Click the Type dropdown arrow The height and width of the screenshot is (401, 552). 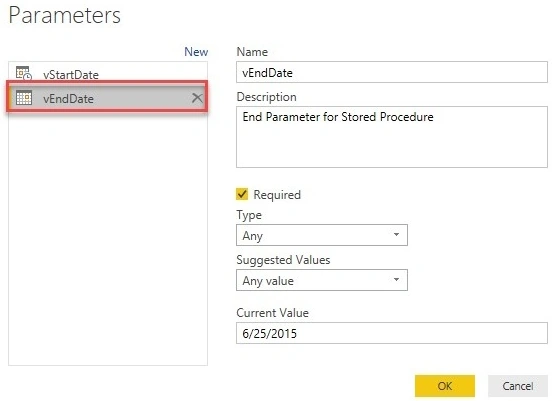pyautogui.click(x=396, y=234)
